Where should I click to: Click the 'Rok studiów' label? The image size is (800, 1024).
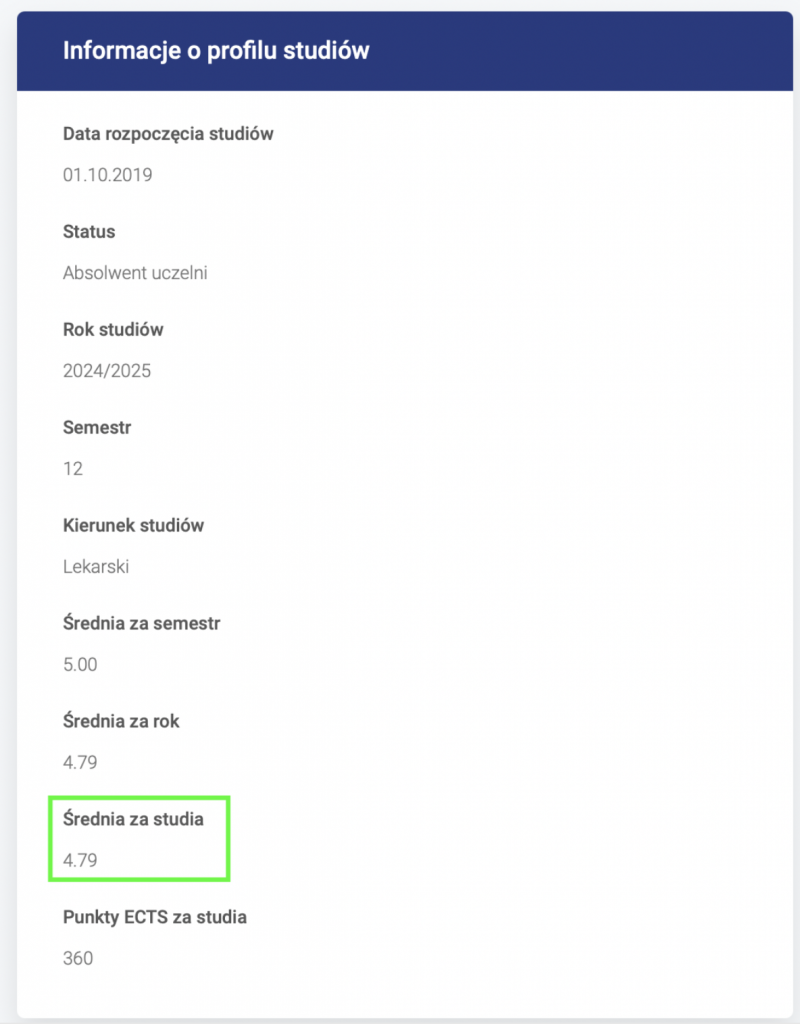click(113, 330)
